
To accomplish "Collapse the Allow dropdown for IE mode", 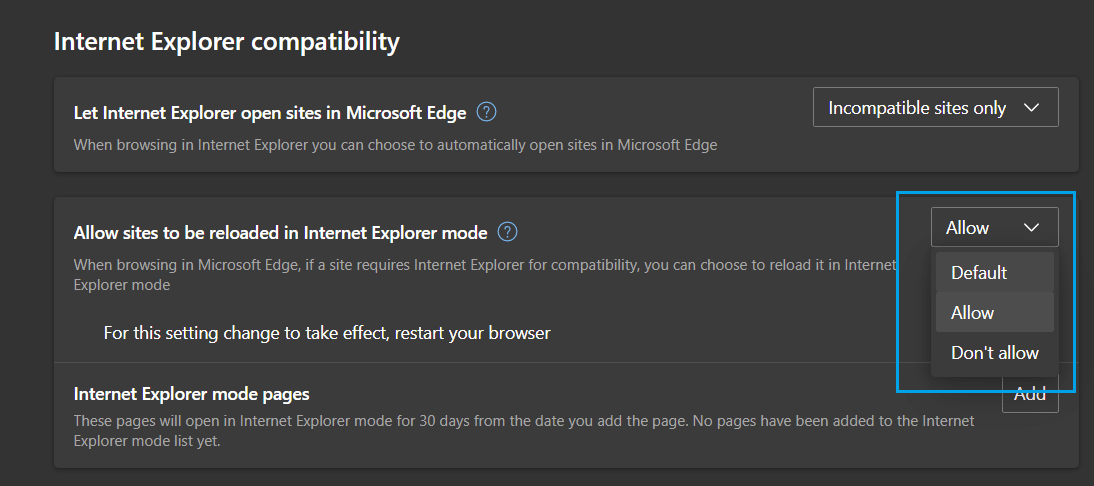I will [994, 227].
